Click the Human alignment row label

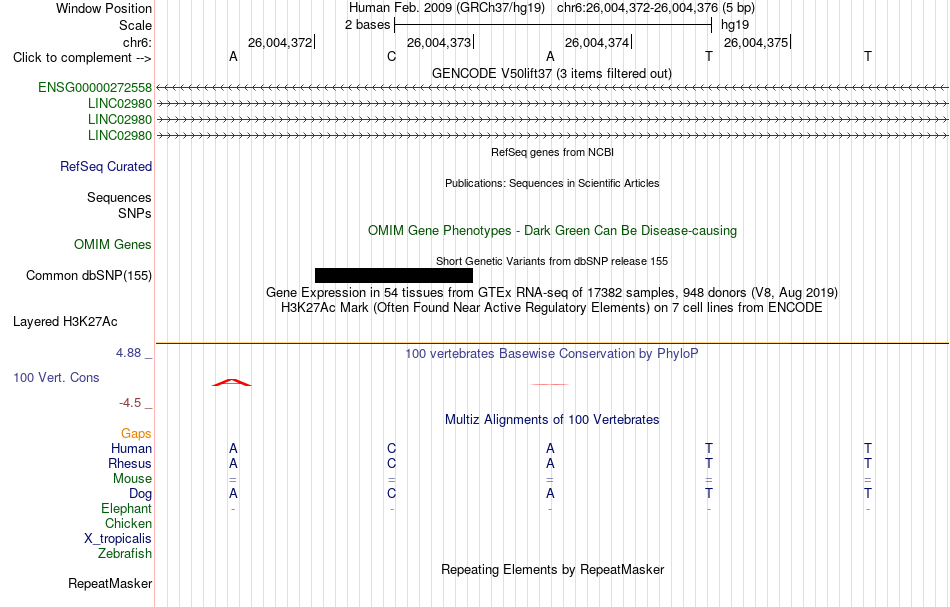pos(131,448)
